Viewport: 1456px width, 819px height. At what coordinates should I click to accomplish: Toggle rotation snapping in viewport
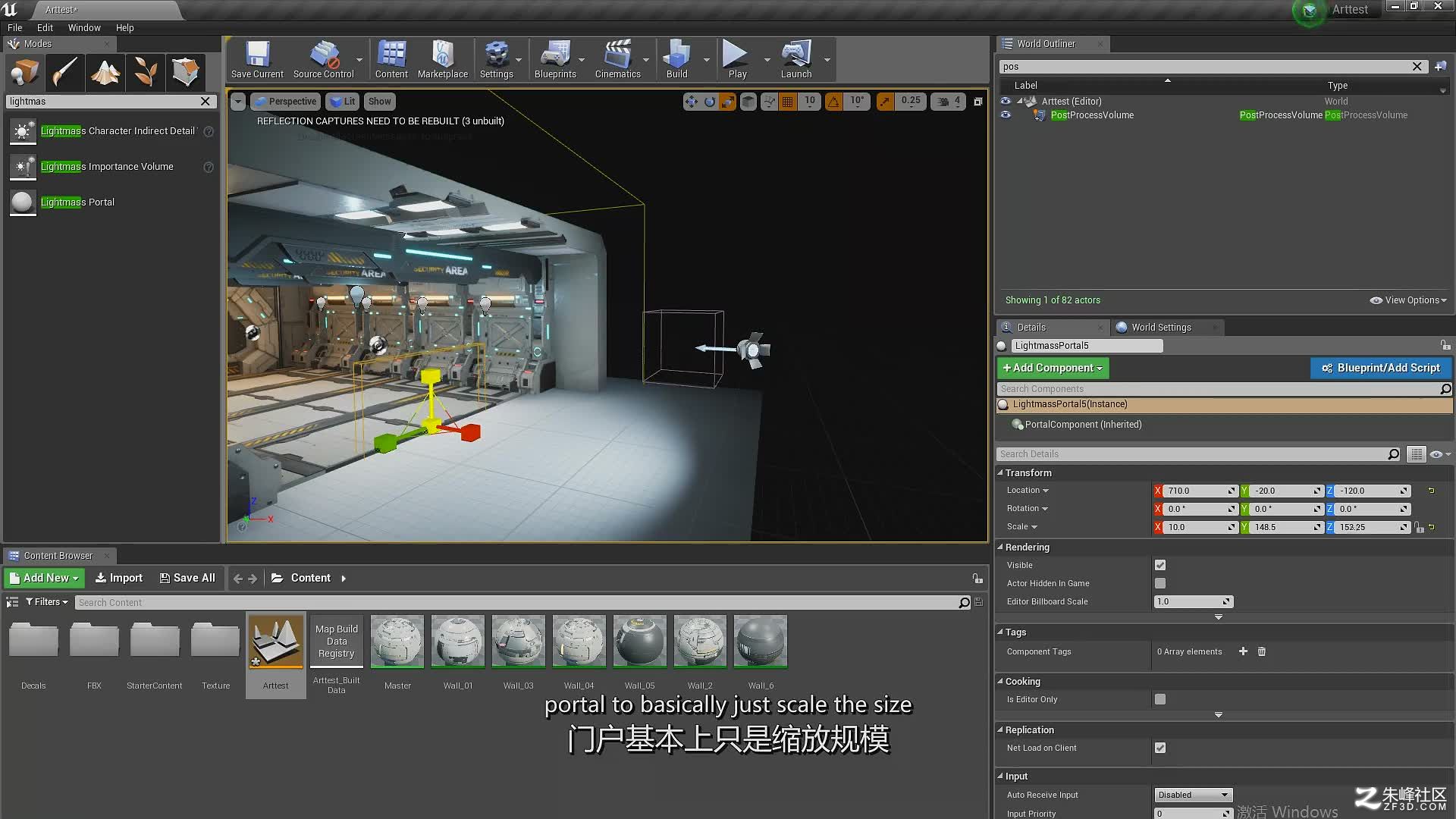tap(834, 102)
